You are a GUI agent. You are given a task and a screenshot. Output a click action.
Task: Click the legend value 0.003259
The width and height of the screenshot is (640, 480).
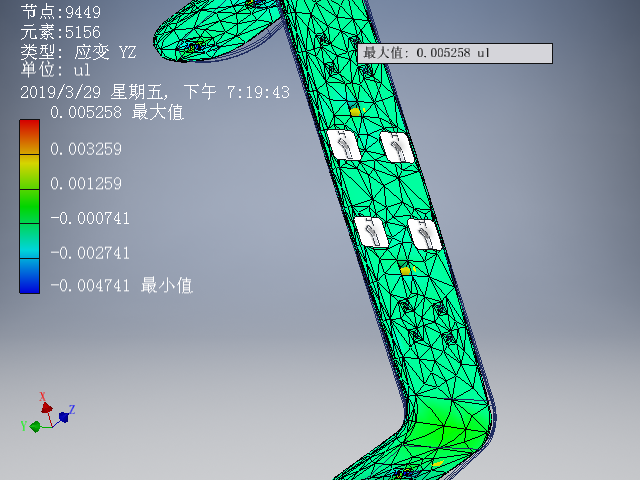point(86,149)
